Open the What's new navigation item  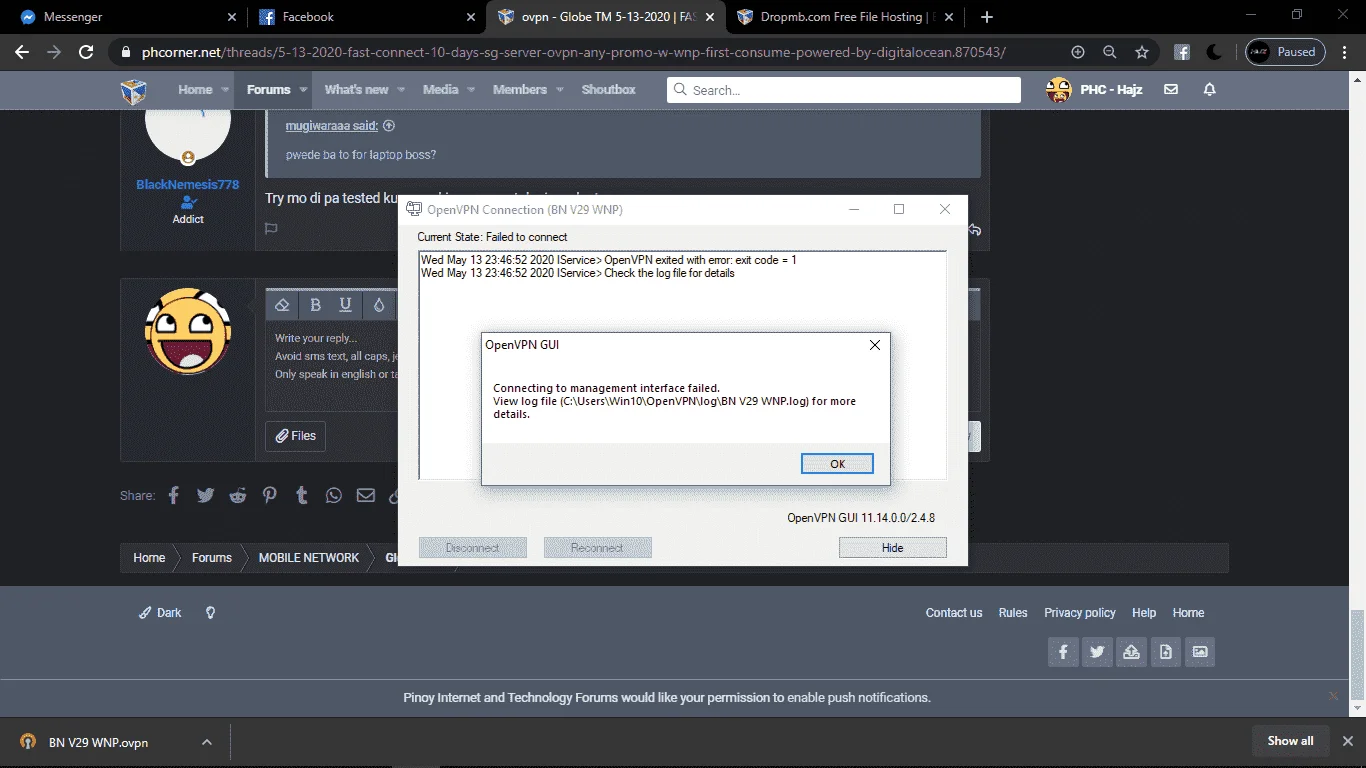[x=356, y=90]
